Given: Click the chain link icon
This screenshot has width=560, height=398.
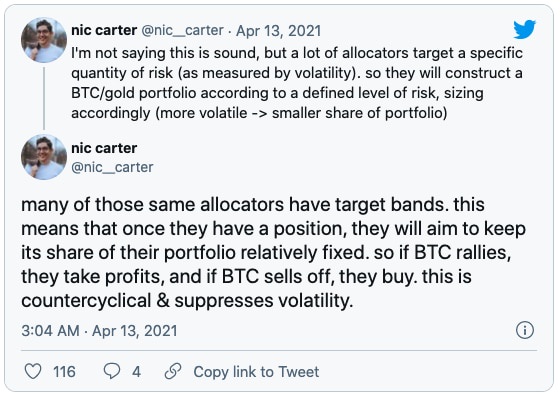Looking at the screenshot, I should [x=173, y=372].
